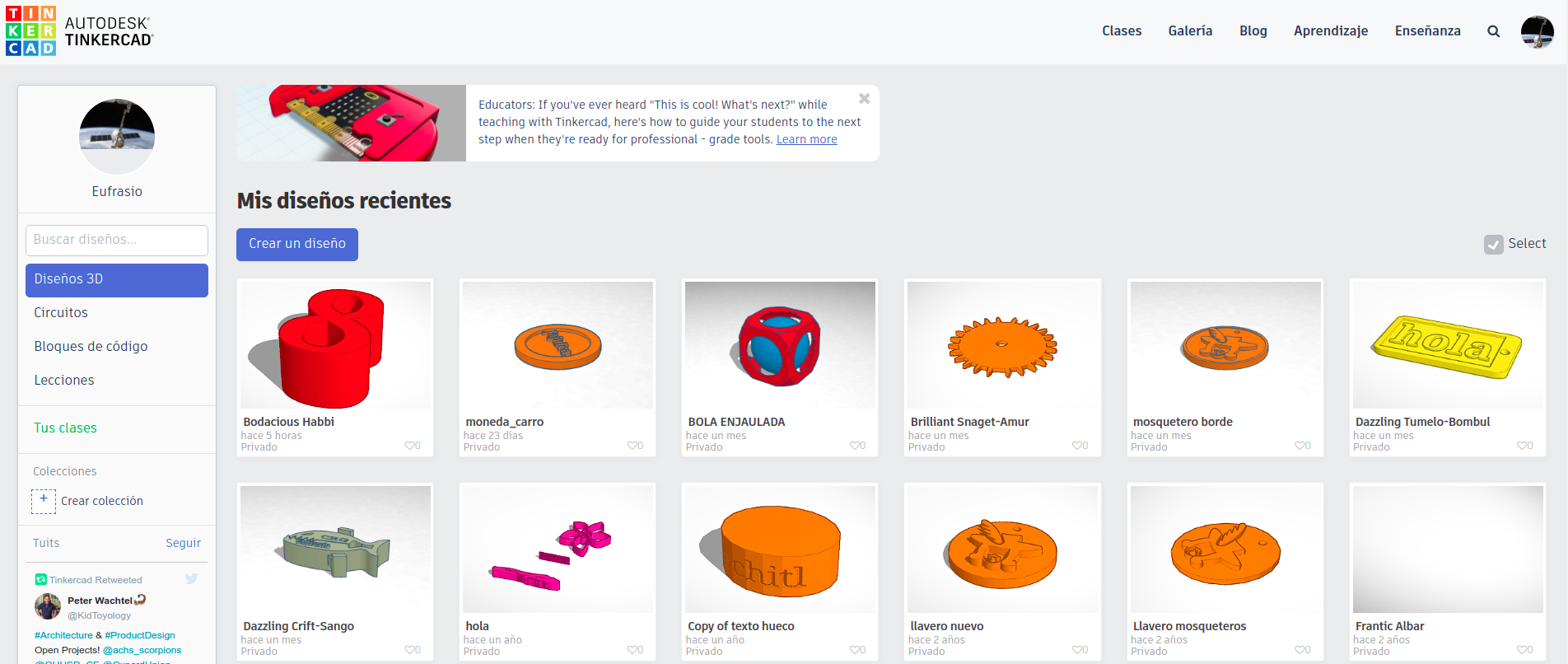Open the Galería menu item
Image resolution: width=1568 pixels, height=664 pixels.
click(x=1190, y=31)
